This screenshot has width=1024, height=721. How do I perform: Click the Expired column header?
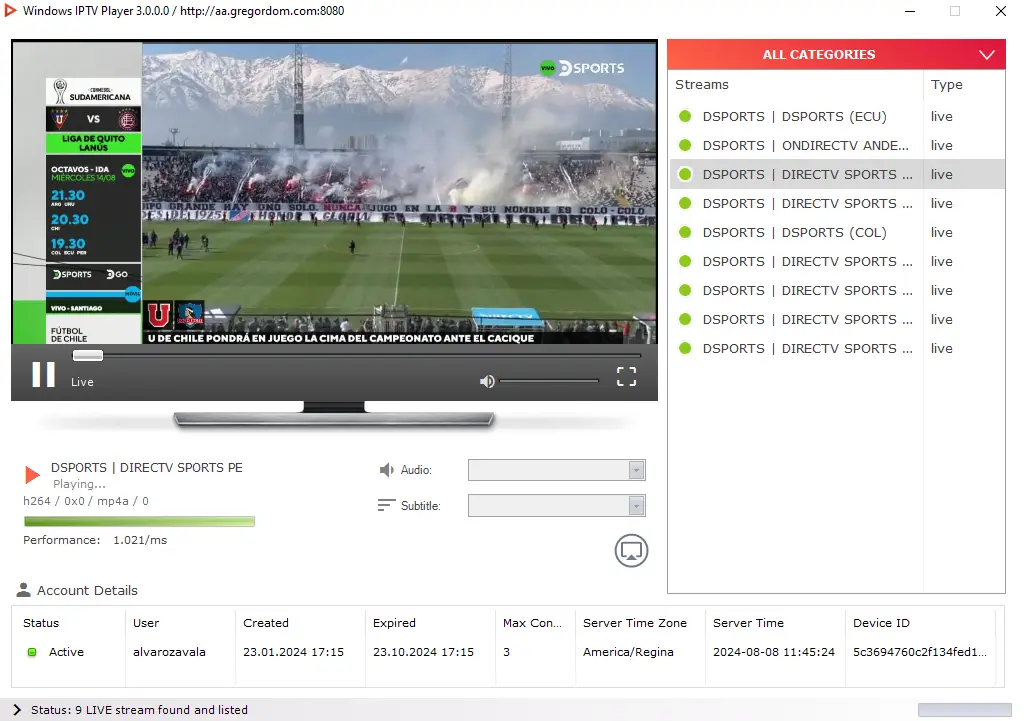[394, 623]
